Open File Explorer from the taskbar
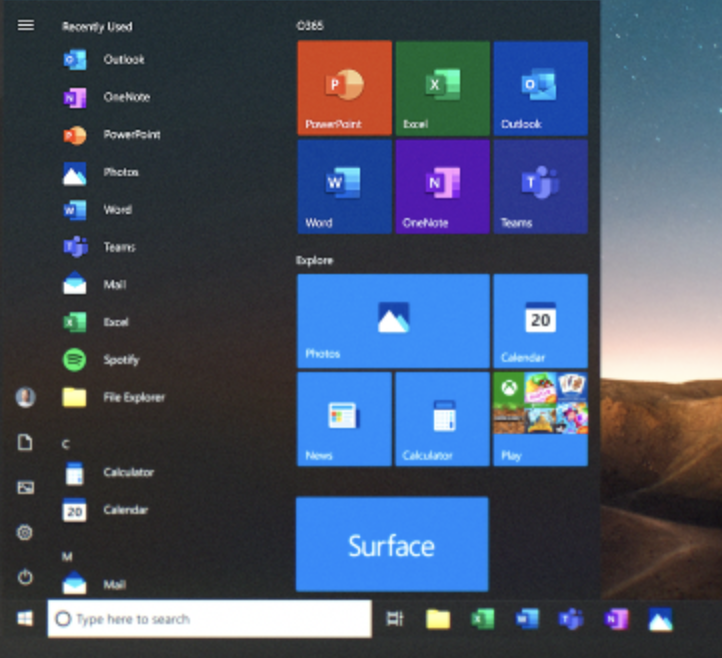This screenshot has width=722, height=658. [x=438, y=619]
